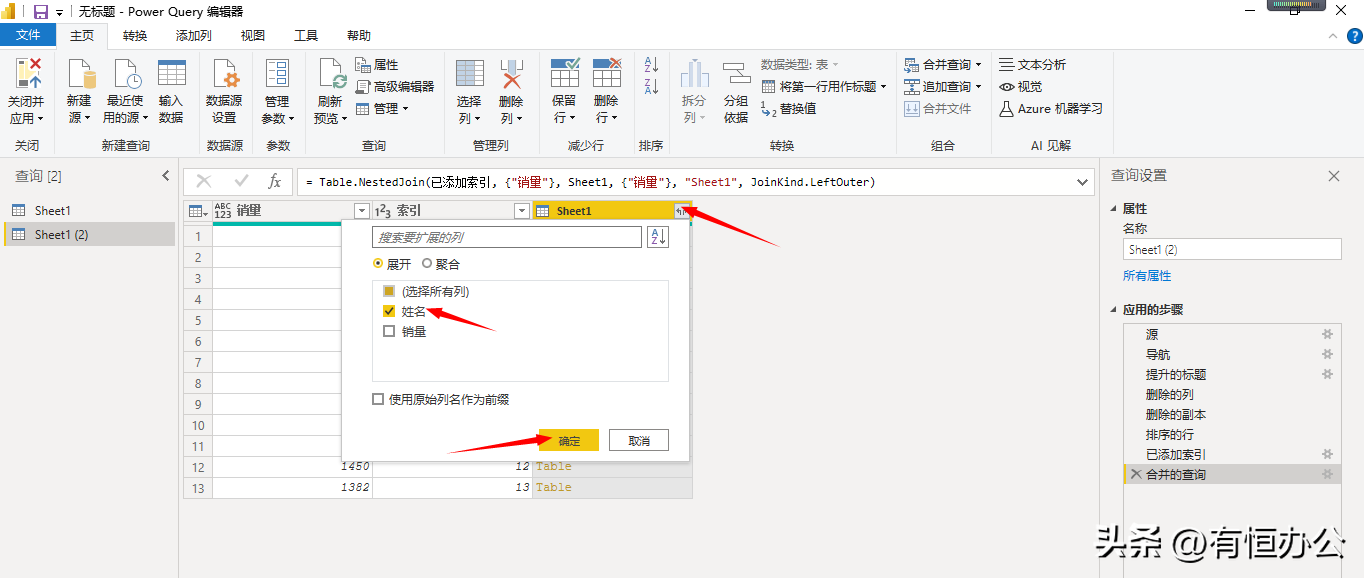Switch to the View (视图) tab
Screen dimensions: 1364x578
[253, 36]
